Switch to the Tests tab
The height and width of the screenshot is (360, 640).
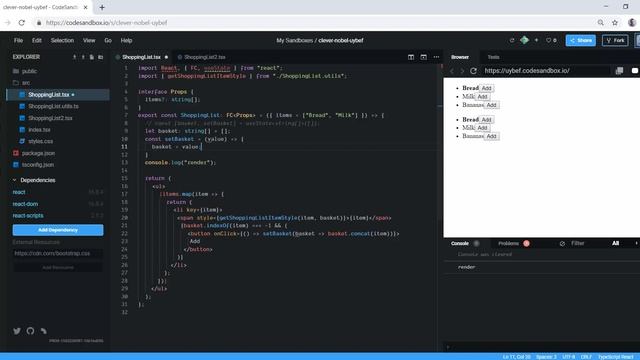point(493,57)
